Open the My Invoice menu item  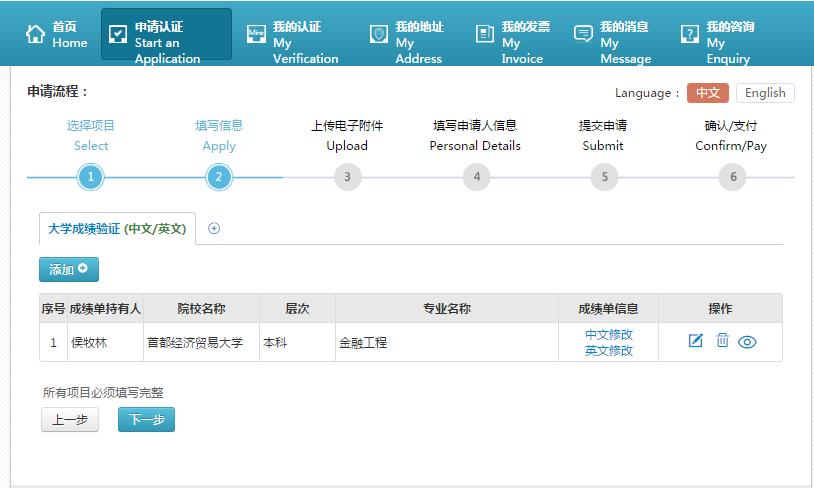click(x=513, y=42)
